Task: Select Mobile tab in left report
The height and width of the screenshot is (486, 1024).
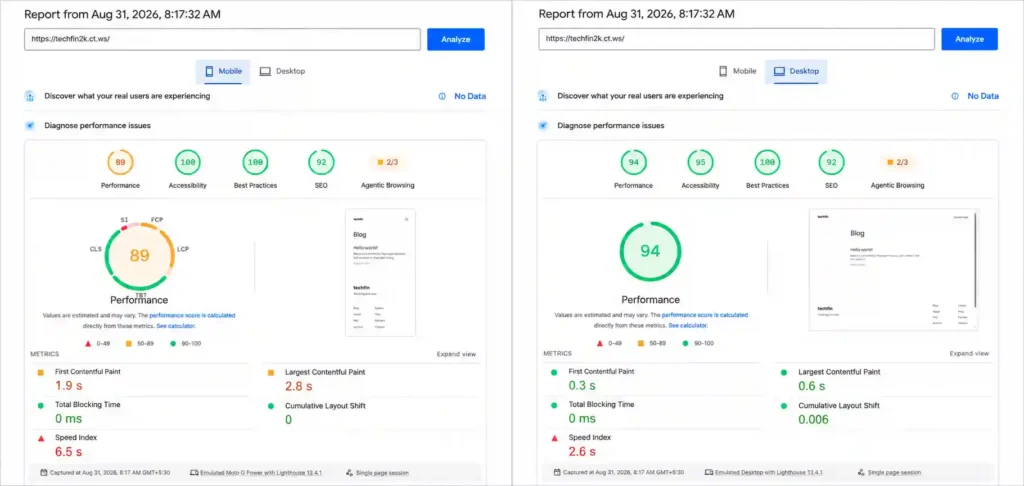Action: tap(223, 71)
